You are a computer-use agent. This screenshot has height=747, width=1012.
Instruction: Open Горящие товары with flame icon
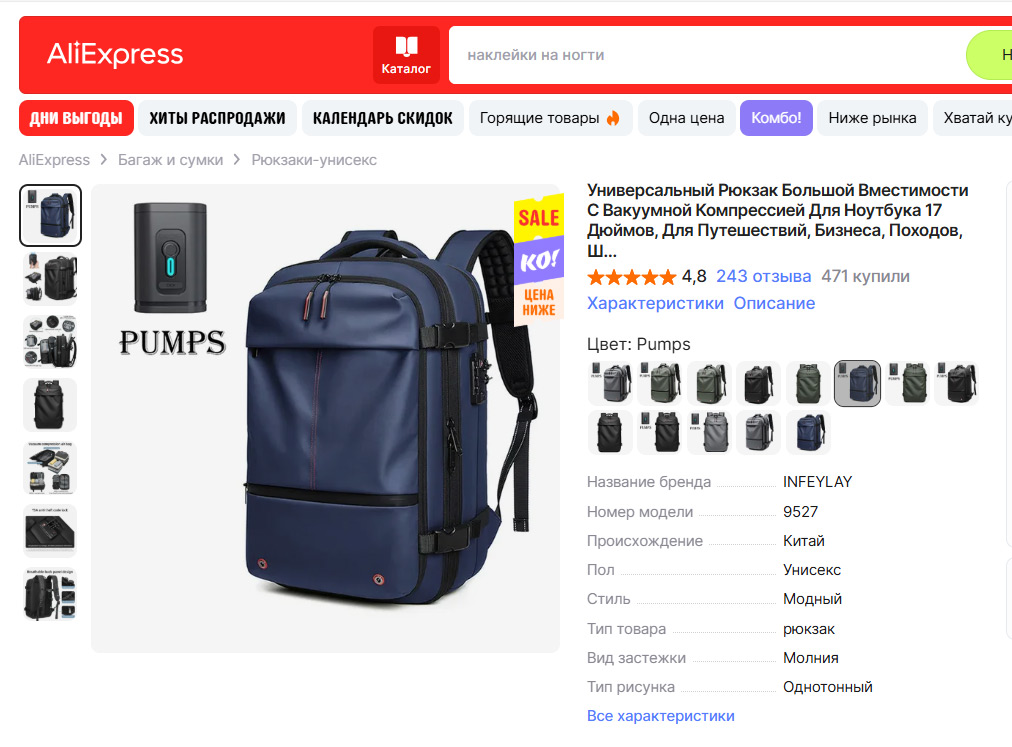coord(551,118)
